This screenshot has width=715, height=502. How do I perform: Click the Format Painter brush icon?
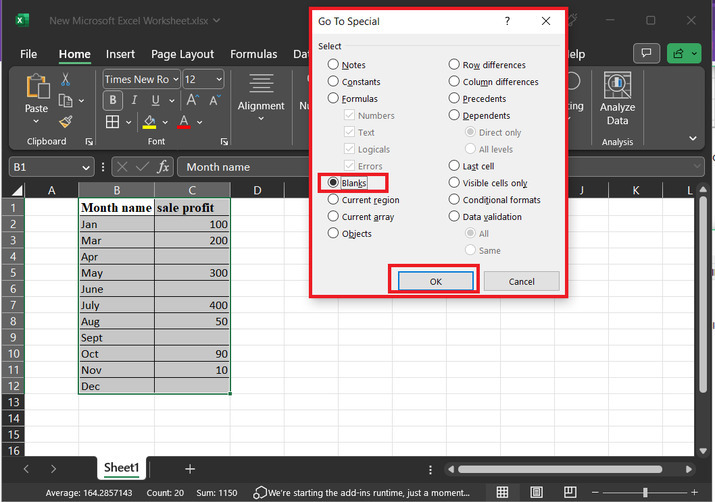point(65,121)
